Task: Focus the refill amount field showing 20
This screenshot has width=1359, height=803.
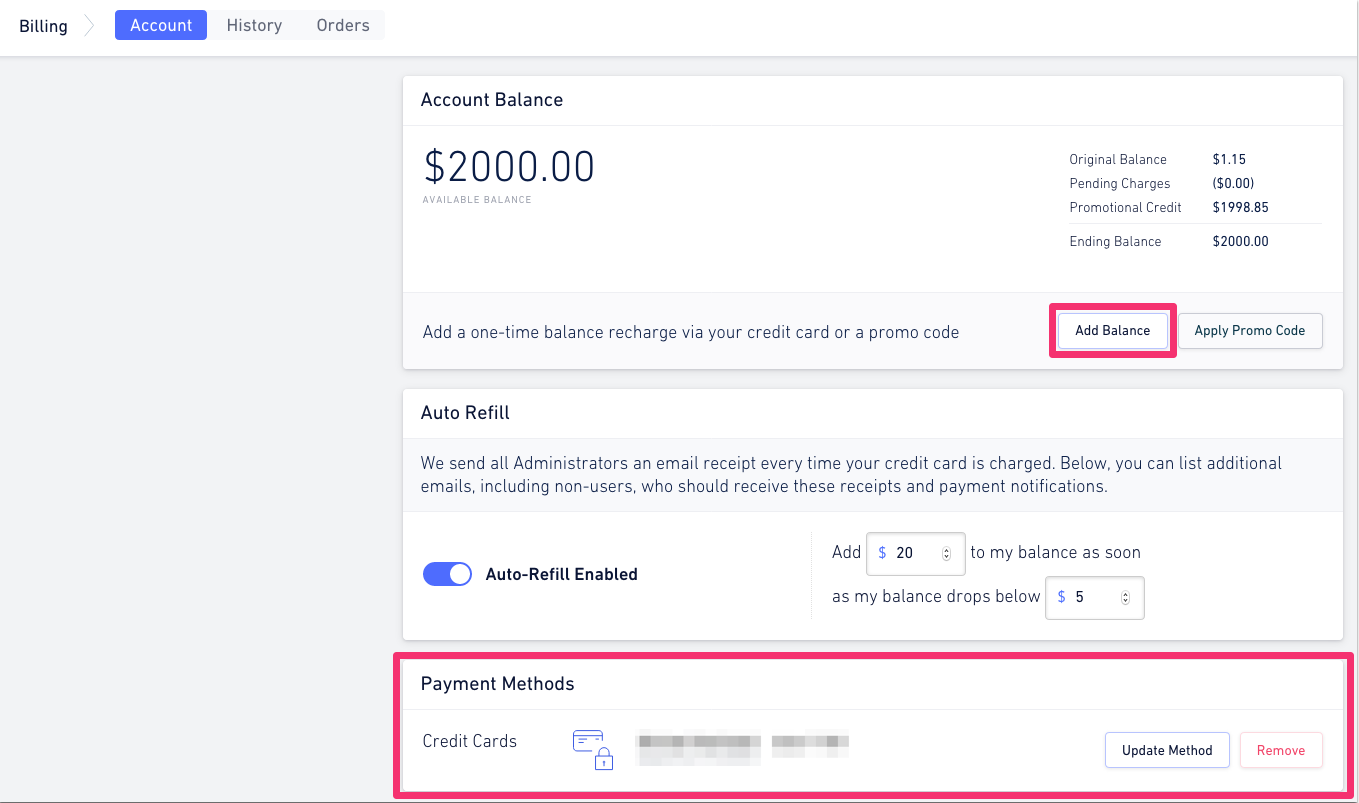Action: coord(915,553)
